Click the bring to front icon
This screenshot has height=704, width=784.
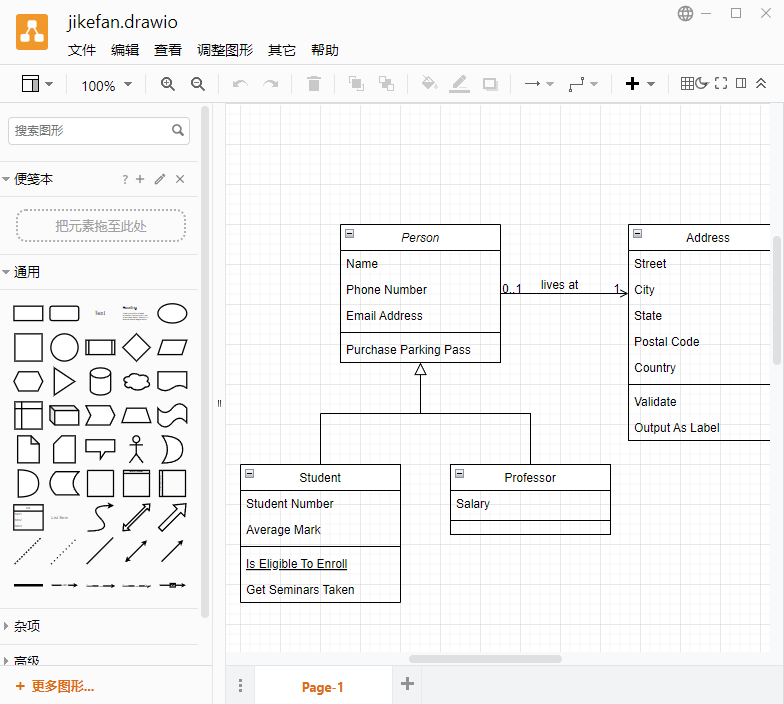coord(356,84)
